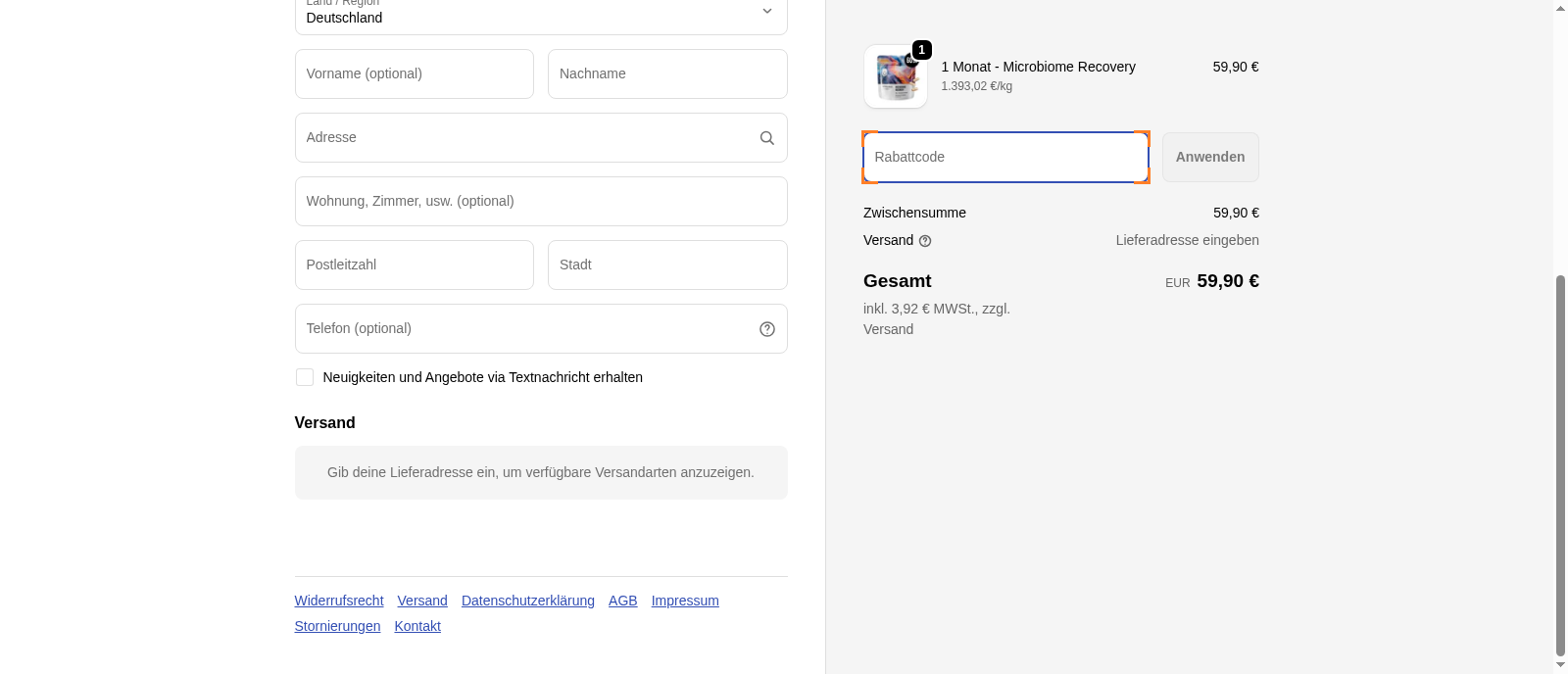Click the Versand info question icon
The height and width of the screenshot is (674, 1568).
(925, 241)
